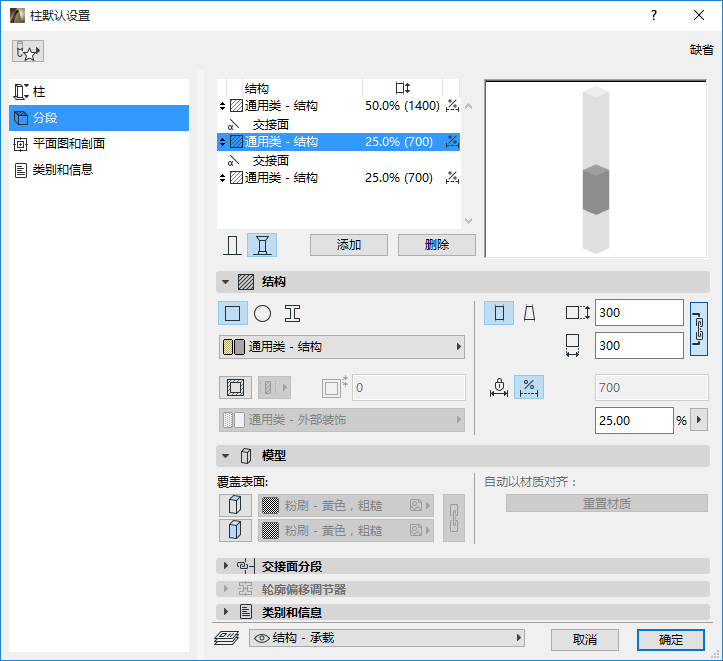Click percentage icon on 50.0% segment row
This screenshot has width=723, height=661.
pyautogui.click(x=452, y=106)
